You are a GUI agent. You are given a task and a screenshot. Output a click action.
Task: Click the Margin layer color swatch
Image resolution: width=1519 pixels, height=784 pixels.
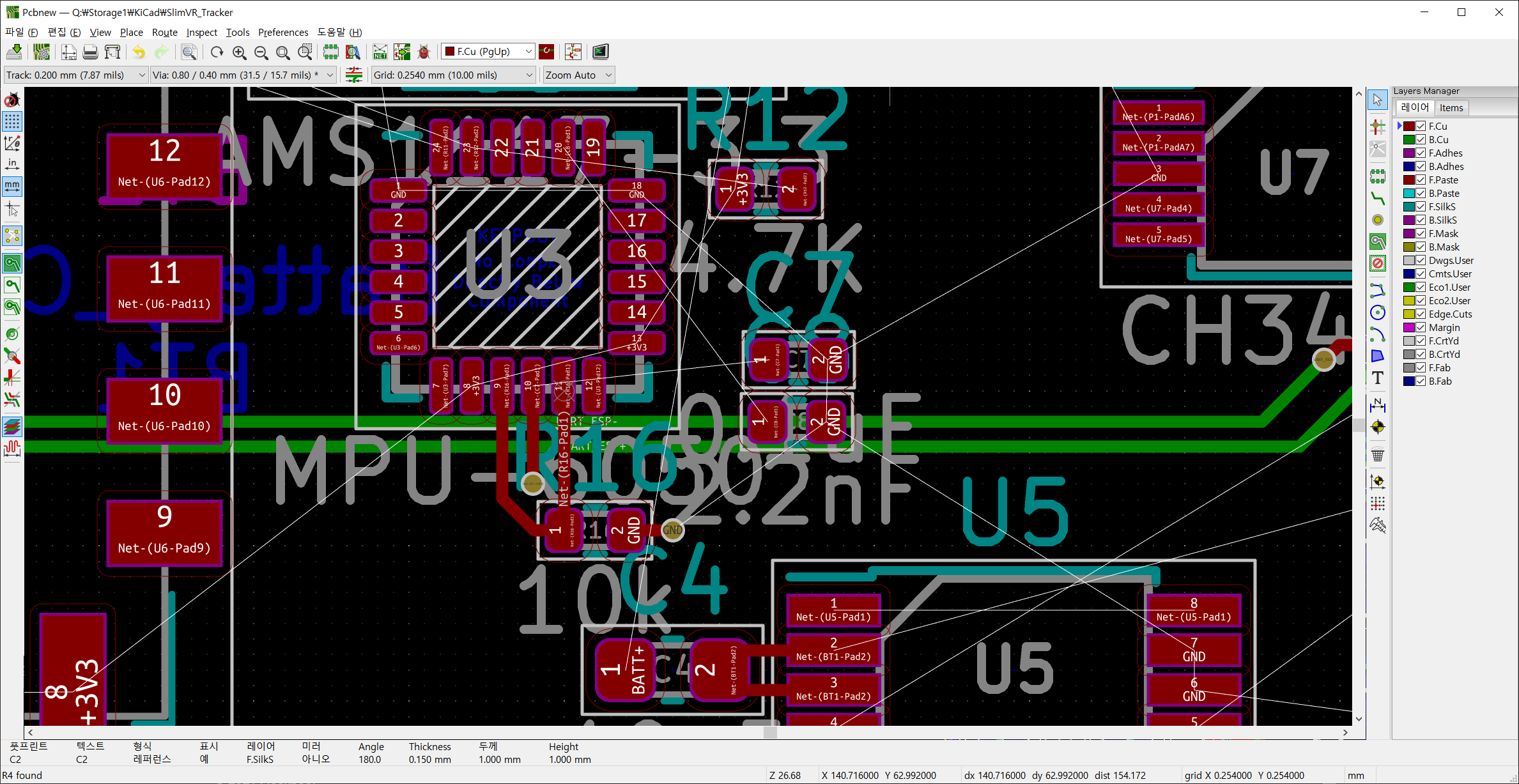1408,328
